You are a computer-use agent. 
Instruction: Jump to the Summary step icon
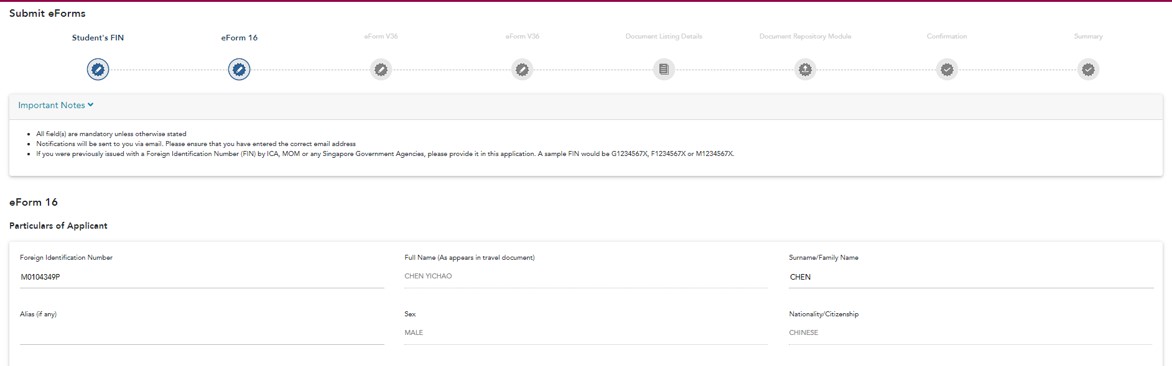tap(1088, 70)
